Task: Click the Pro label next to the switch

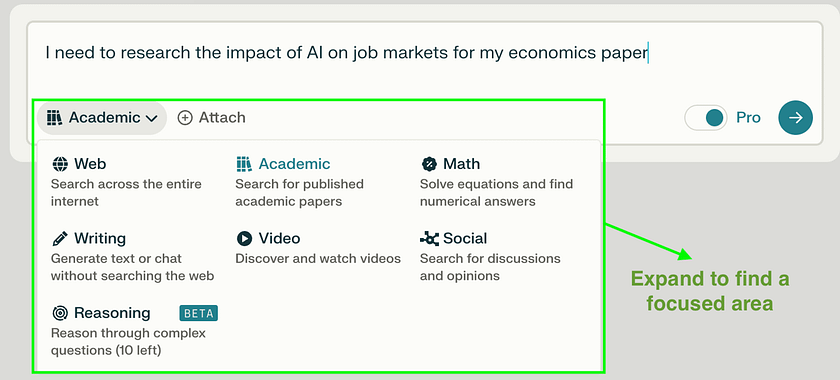Action: (748, 118)
